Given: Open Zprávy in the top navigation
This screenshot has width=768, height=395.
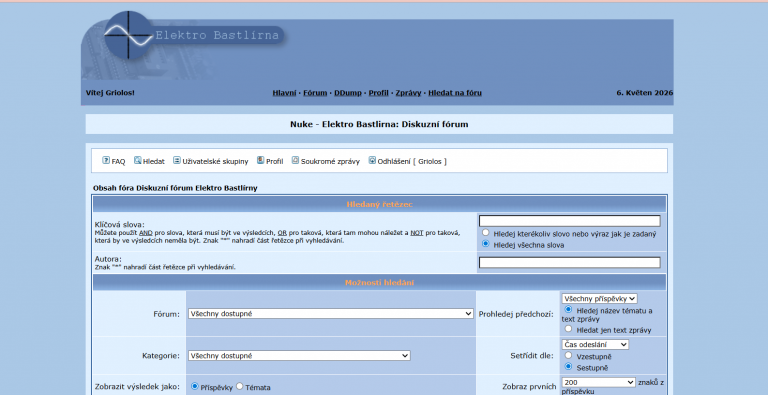Looking at the screenshot, I should coord(408,93).
